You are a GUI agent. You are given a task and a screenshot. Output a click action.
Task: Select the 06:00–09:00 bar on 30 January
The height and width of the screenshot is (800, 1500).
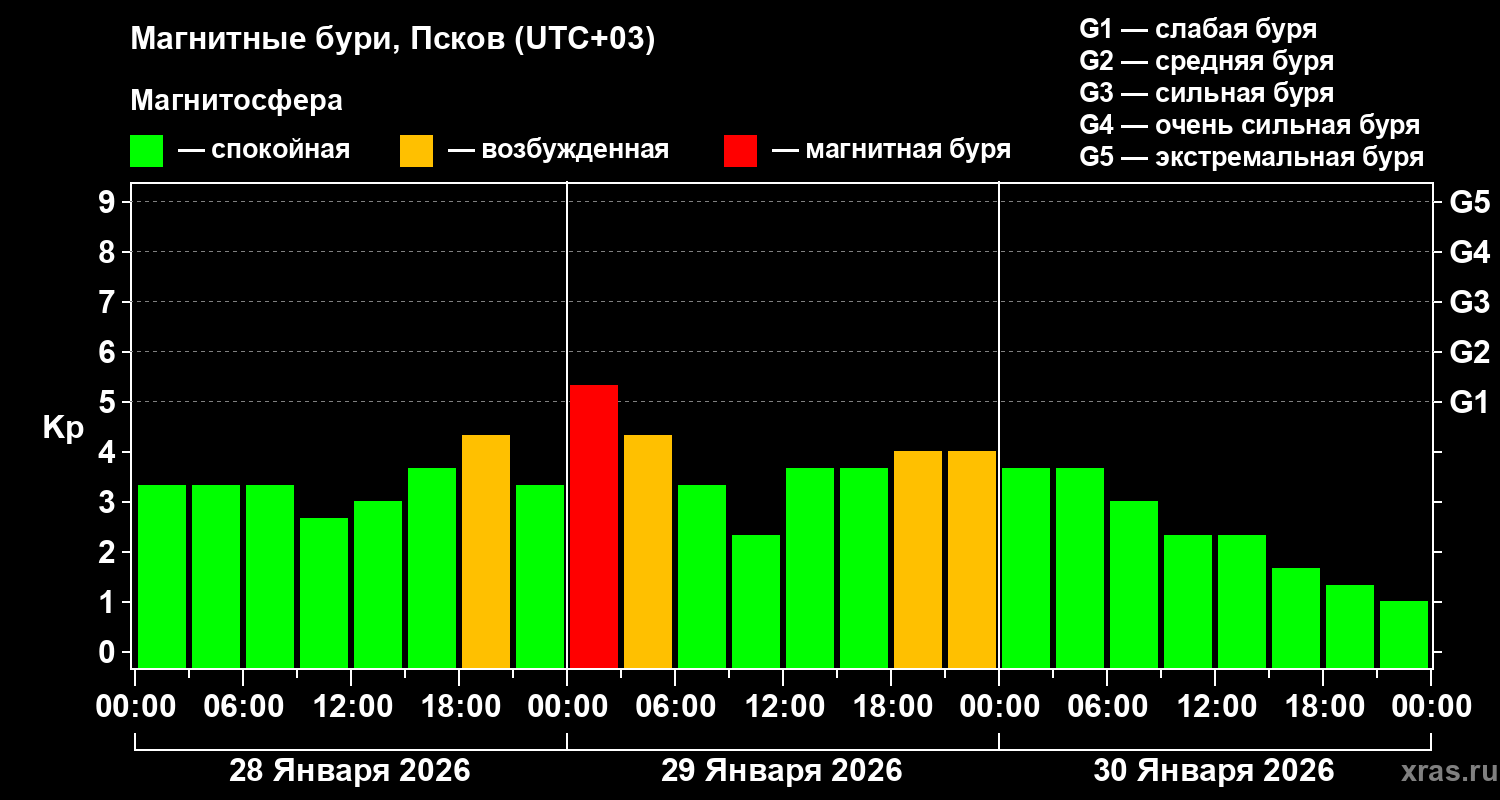[x=1134, y=584]
